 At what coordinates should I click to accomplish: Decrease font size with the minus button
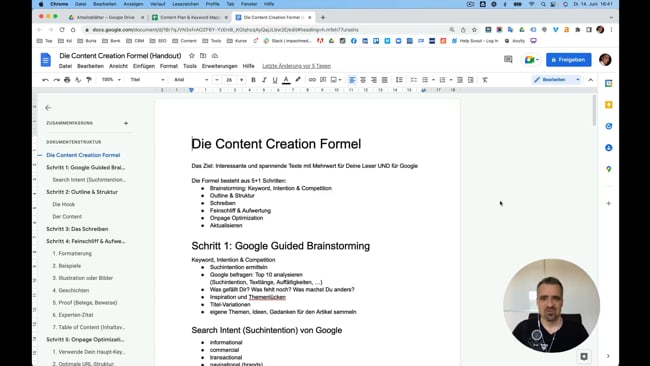[x=217, y=80]
